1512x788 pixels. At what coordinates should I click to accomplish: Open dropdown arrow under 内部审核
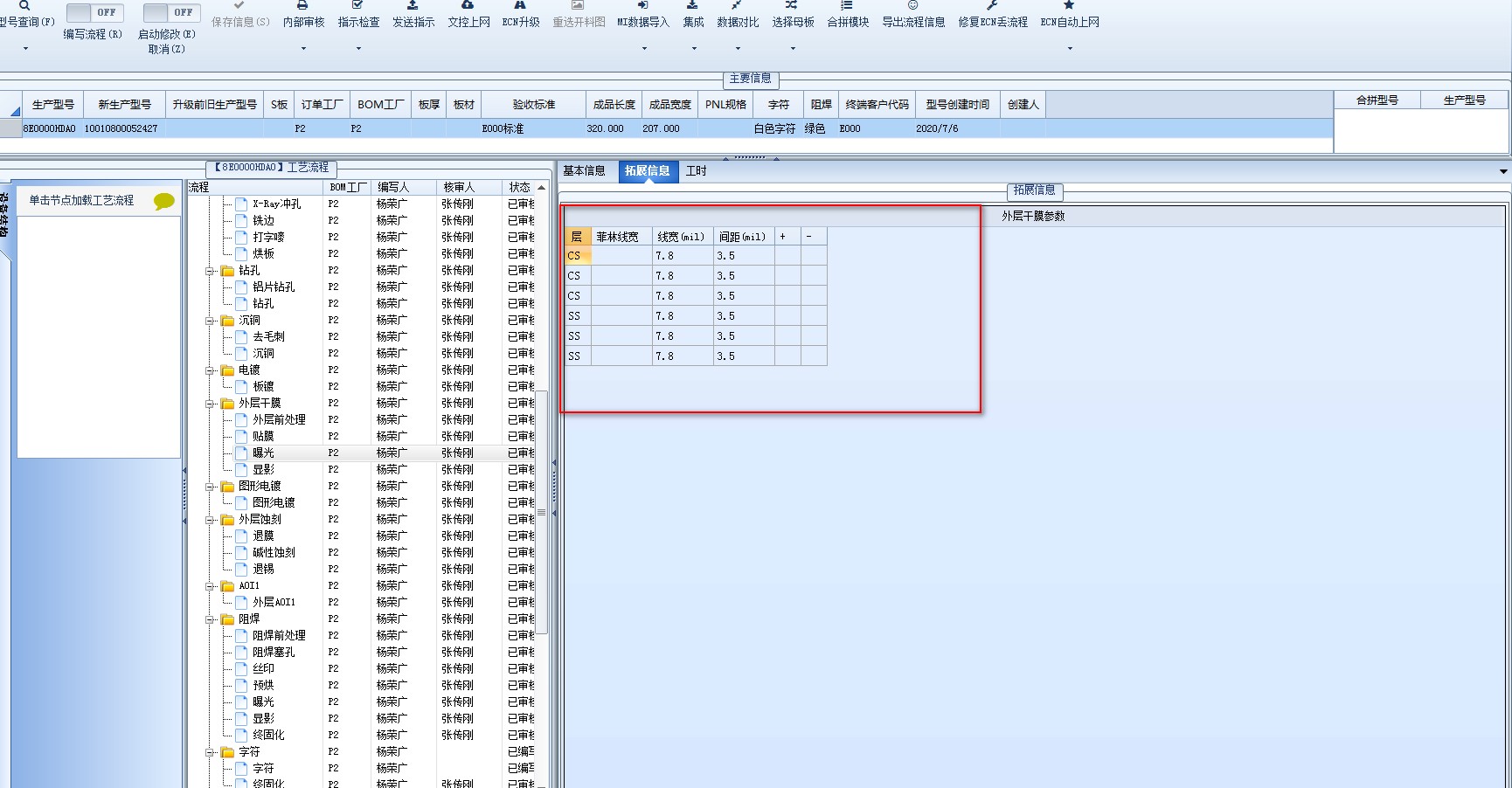pos(303,49)
